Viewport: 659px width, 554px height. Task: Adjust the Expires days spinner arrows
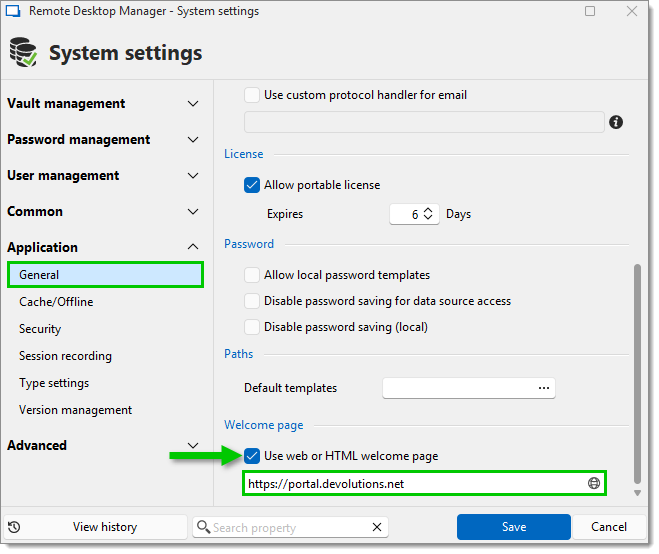(x=428, y=214)
